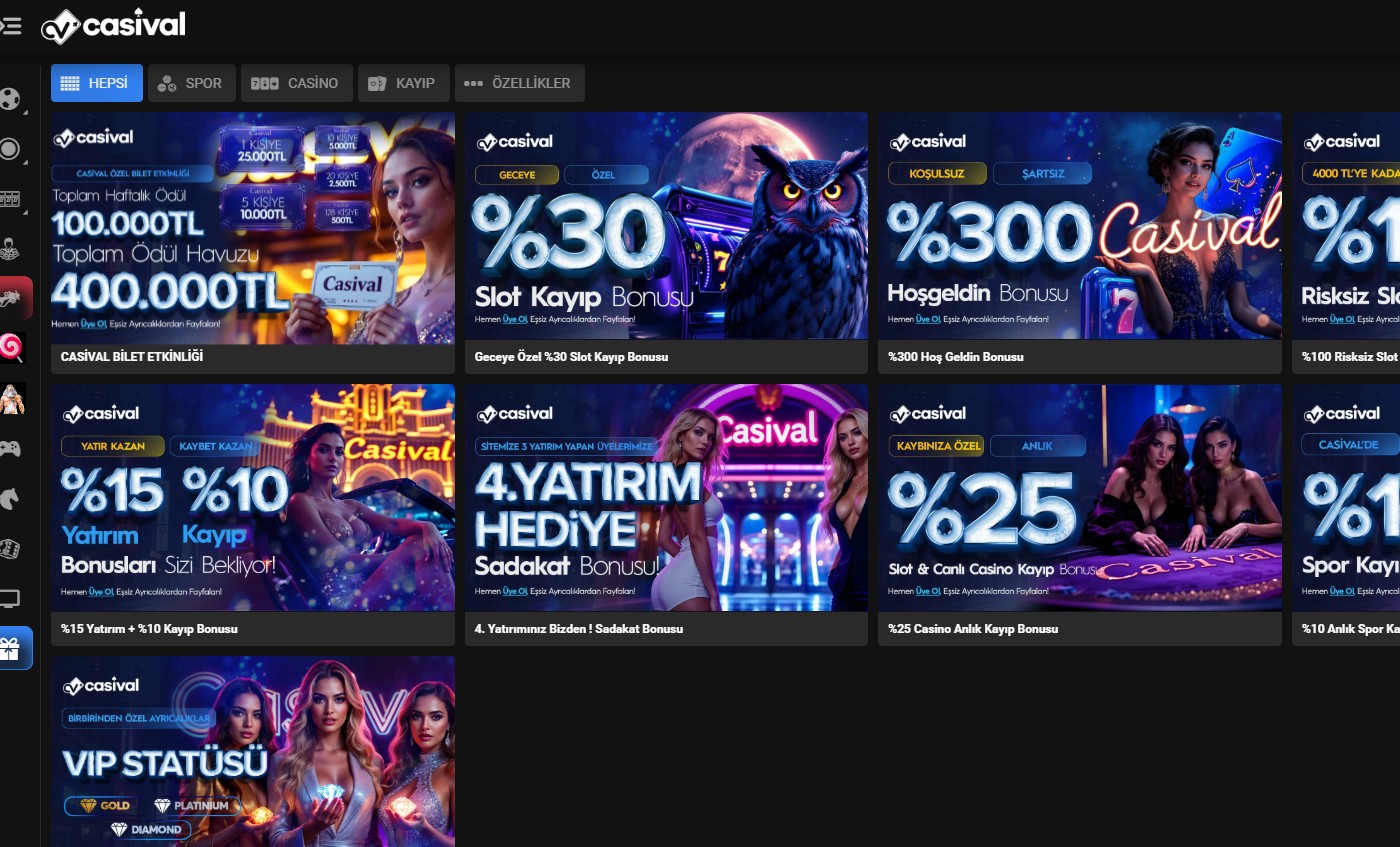The width and height of the screenshot is (1400, 847).
Task: Open the soccer ball sports icon
Action: coord(10,99)
